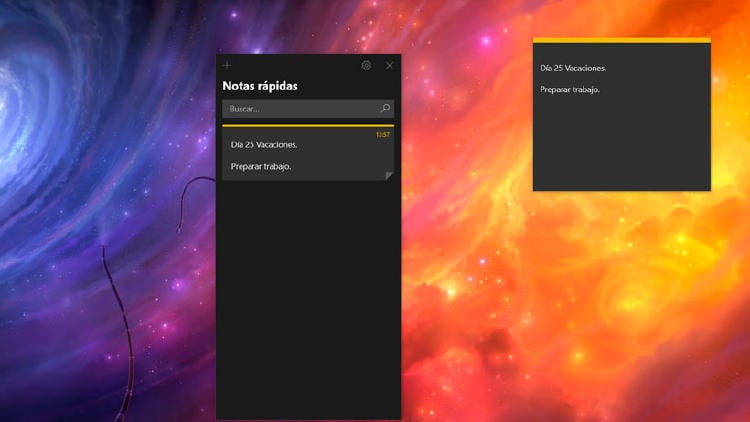
Task: Place cursor in Preparar trabajo text of open note
Action: (x=569, y=90)
